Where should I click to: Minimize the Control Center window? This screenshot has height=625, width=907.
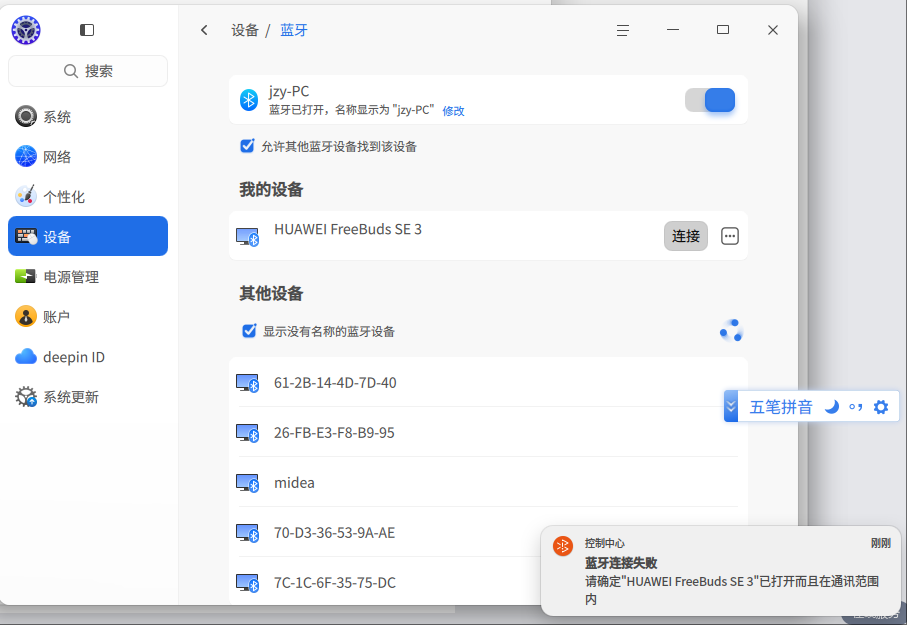673,30
